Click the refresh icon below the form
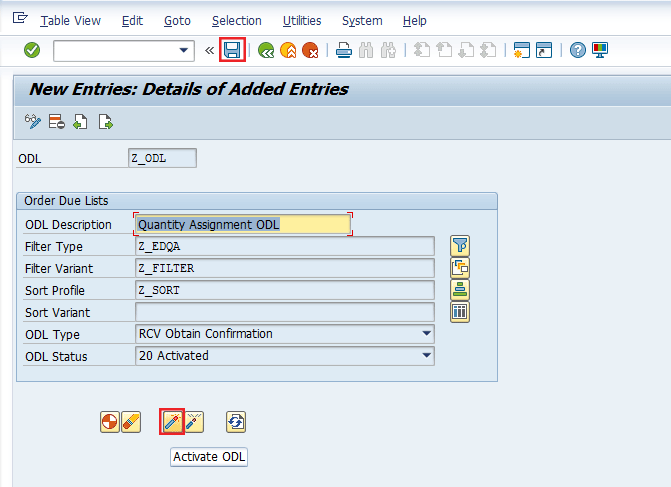Viewport: 671px width, 487px height. click(x=236, y=422)
